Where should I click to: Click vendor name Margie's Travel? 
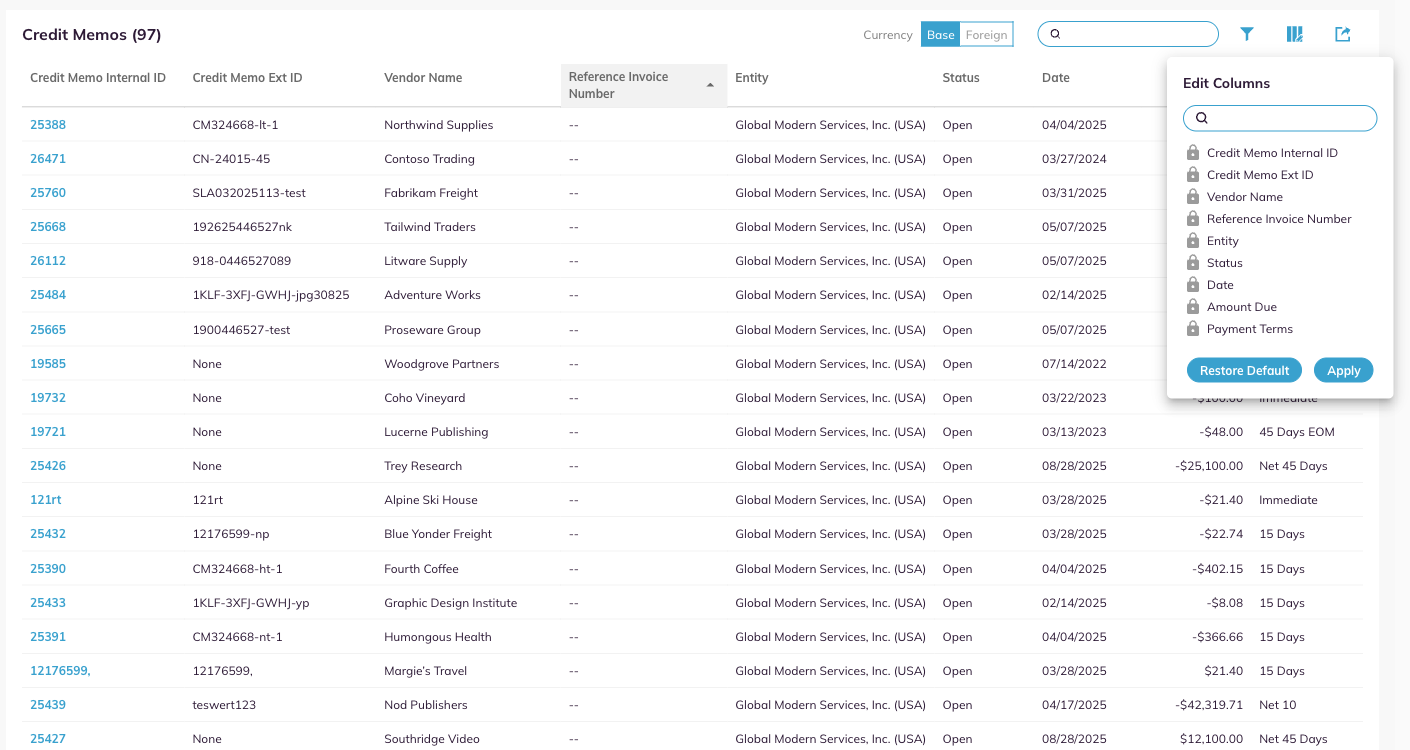426,671
